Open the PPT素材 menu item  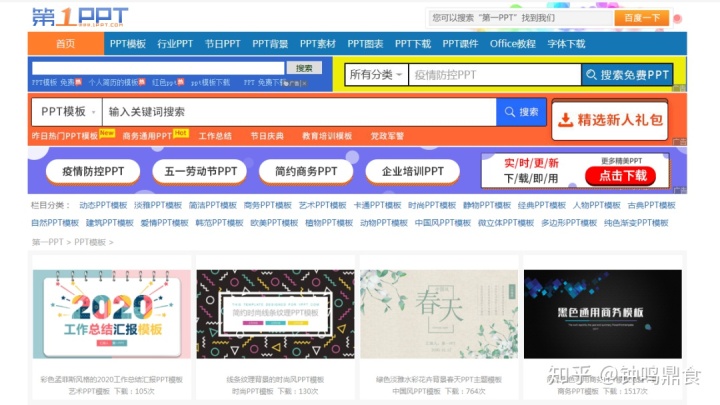click(x=318, y=44)
